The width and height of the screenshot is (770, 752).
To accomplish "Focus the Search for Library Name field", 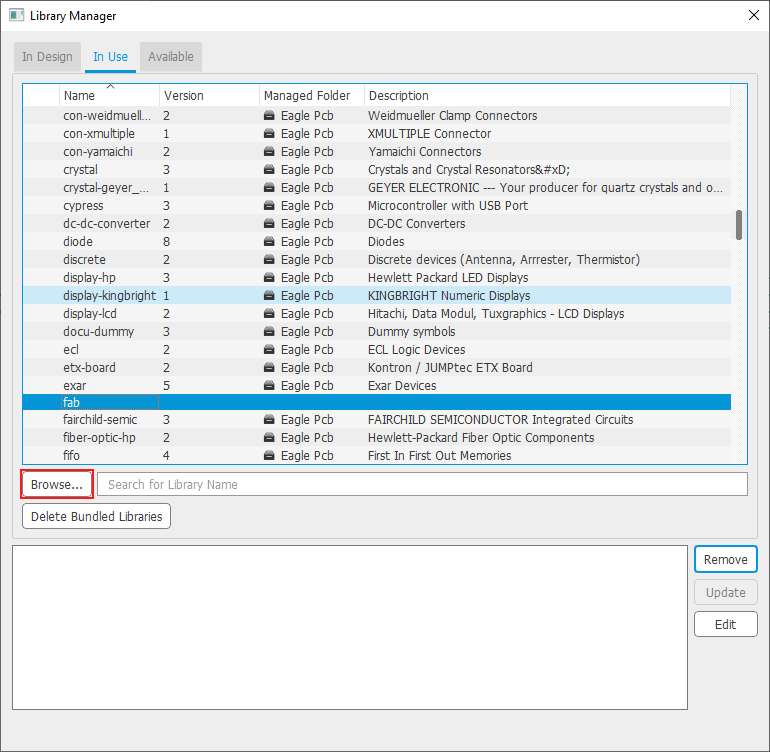I will (422, 484).
